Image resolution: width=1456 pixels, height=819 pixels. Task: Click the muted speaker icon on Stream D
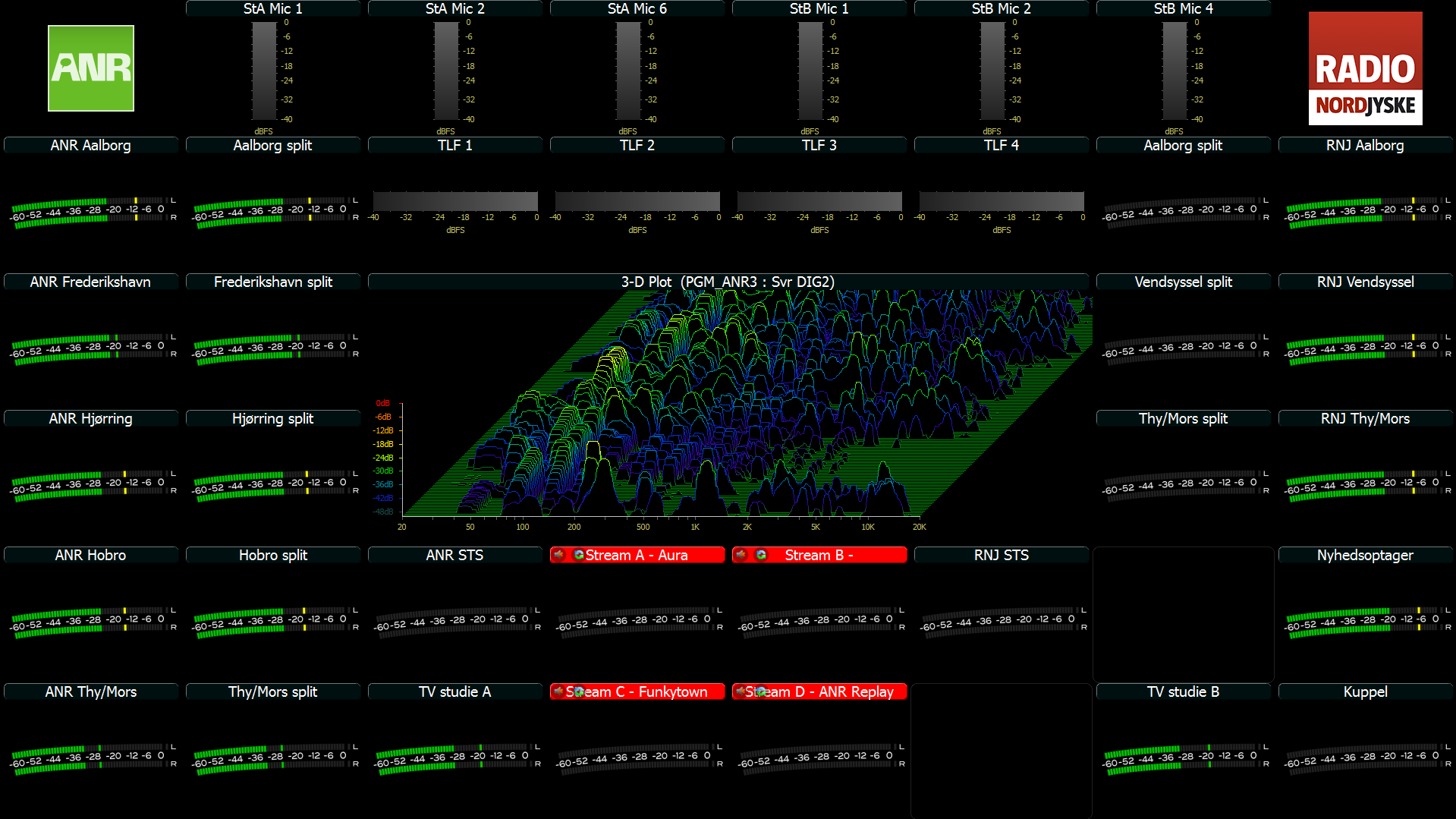click(x=741, y=691)
